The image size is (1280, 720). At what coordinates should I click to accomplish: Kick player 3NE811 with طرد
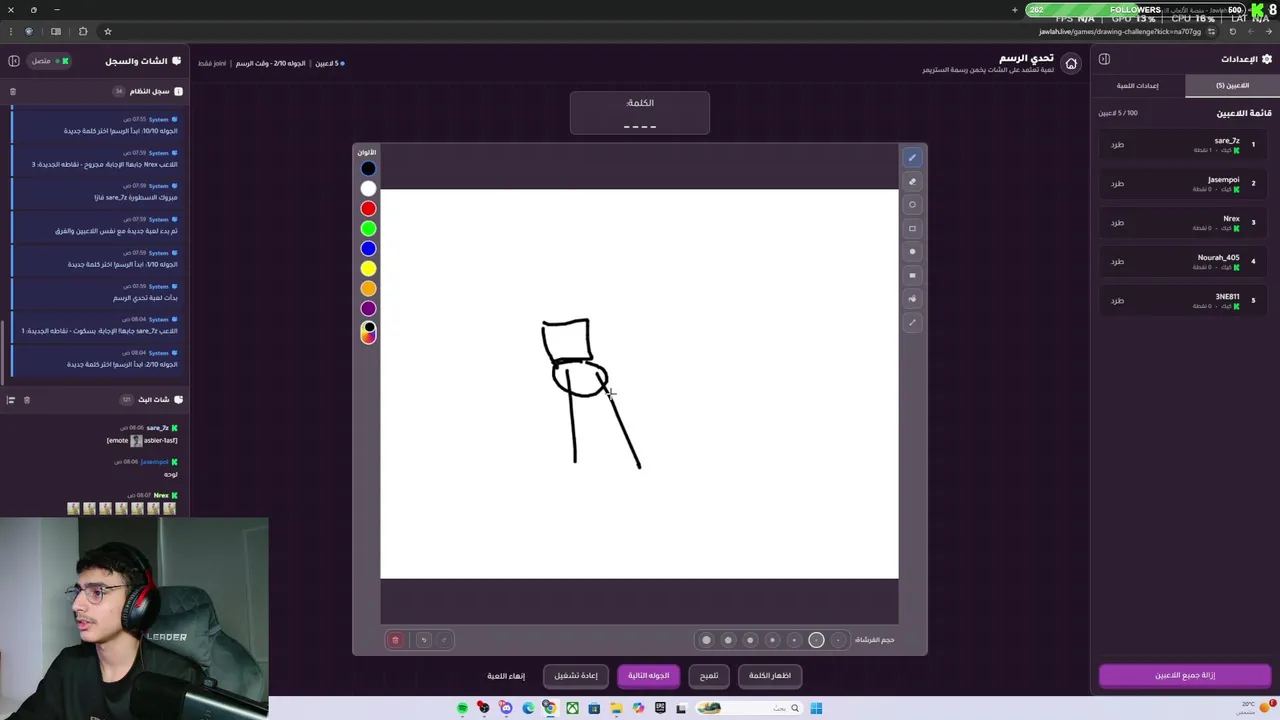point(1117,300)
